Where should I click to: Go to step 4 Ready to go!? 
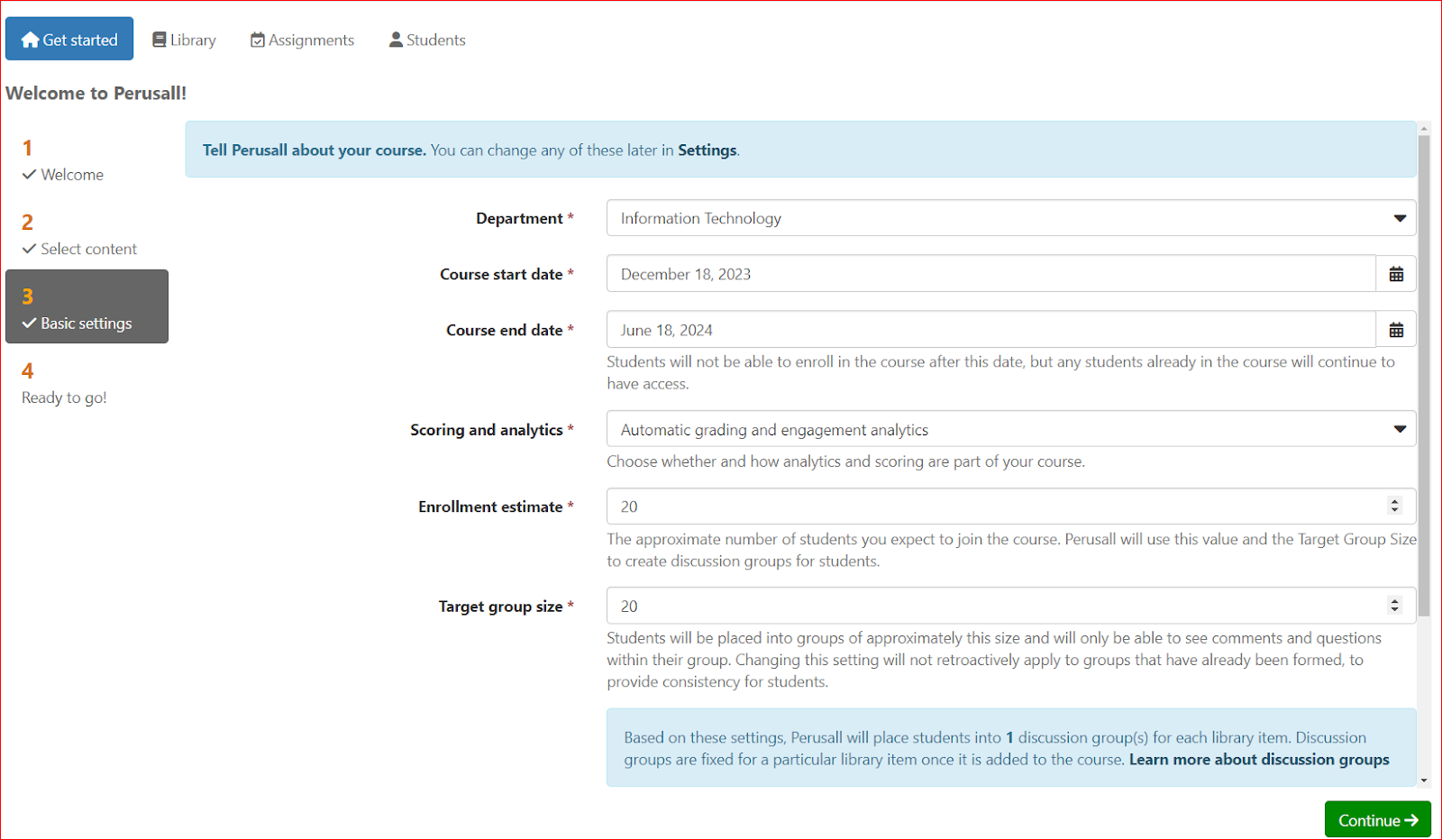pos(87,382)
